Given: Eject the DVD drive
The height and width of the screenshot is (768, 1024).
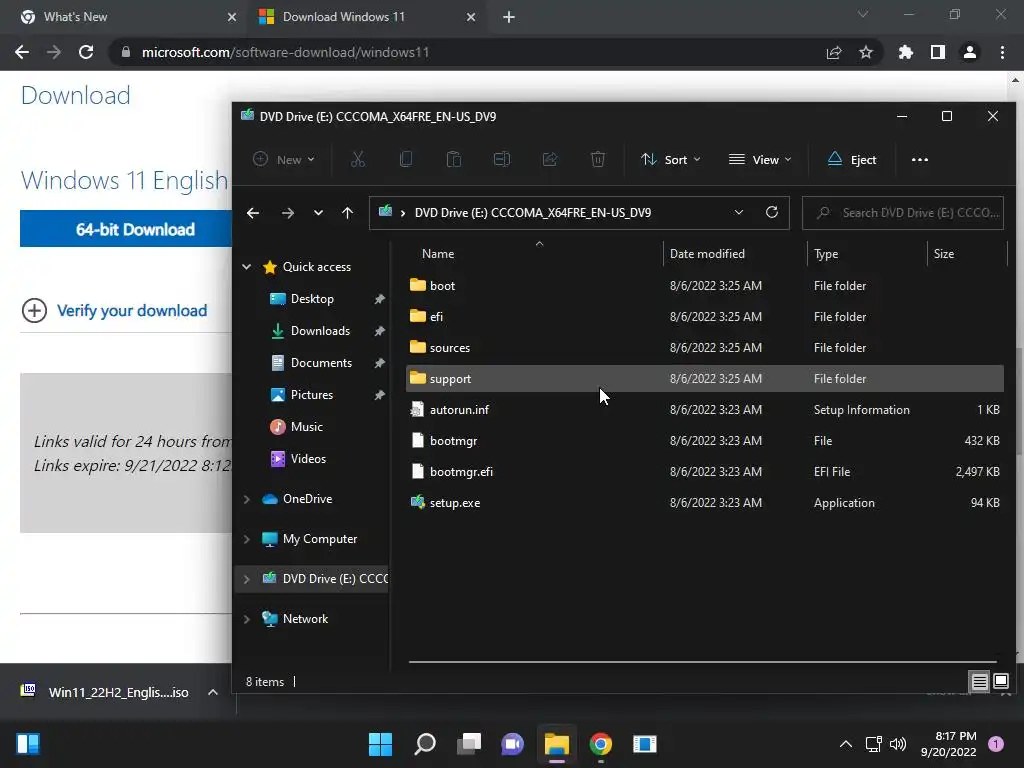Looking at the screenshot, I should pos(852,159).
